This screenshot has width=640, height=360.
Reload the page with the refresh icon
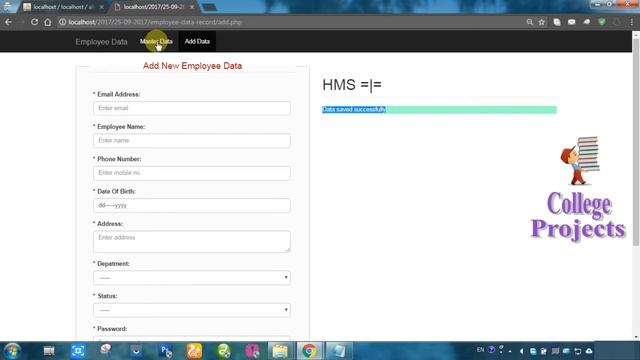click(x=34, y=22)
